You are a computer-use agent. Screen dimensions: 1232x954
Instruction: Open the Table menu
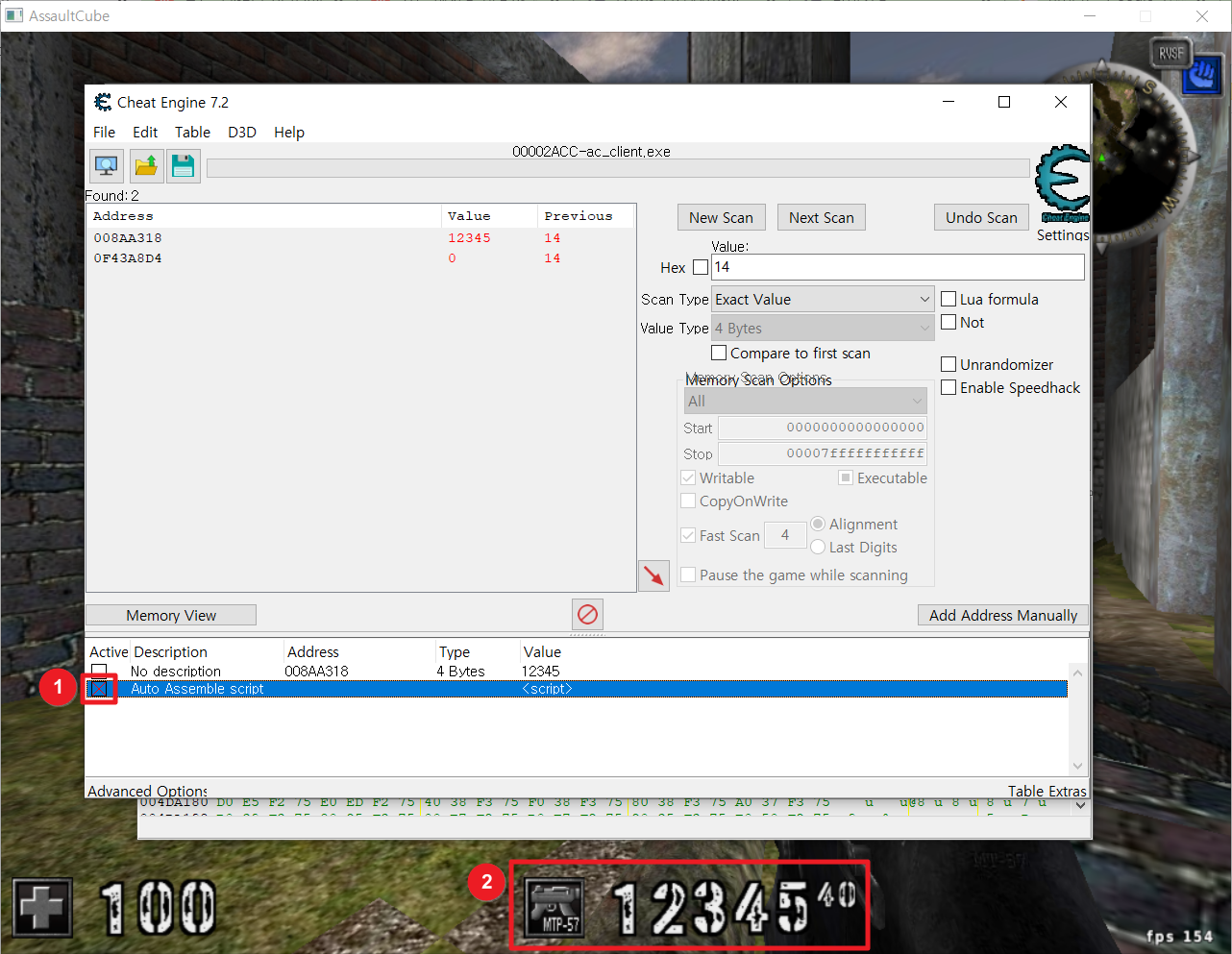tap(192, 133)
